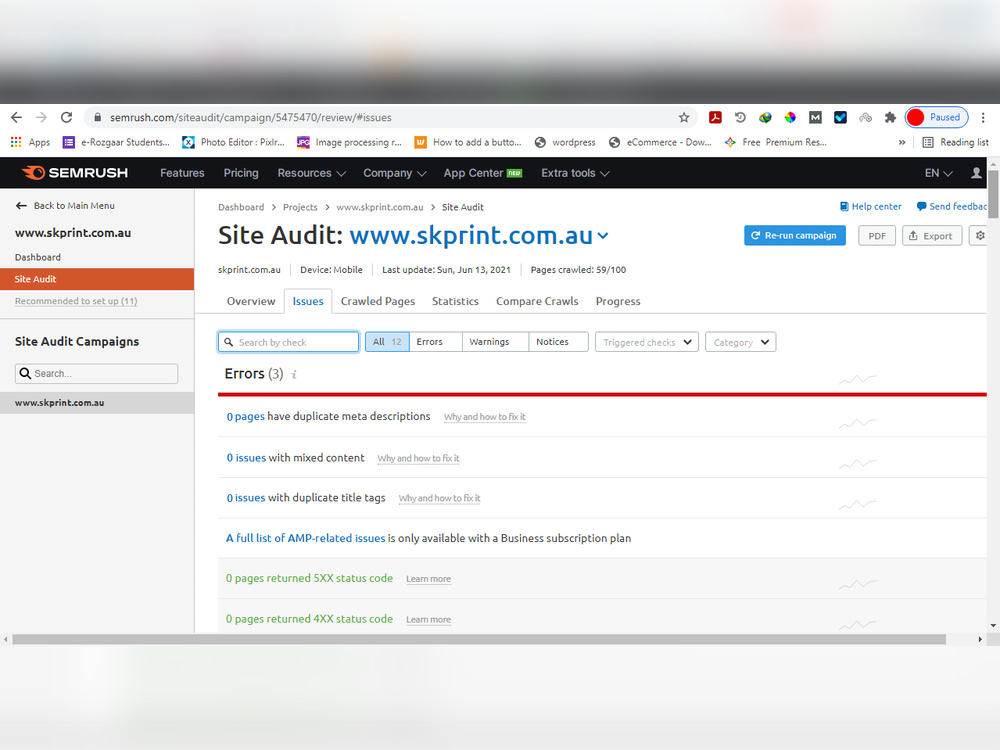Open the Apps grid shortcut
This screenshot has height=750, width=1000.
(30, 142)
